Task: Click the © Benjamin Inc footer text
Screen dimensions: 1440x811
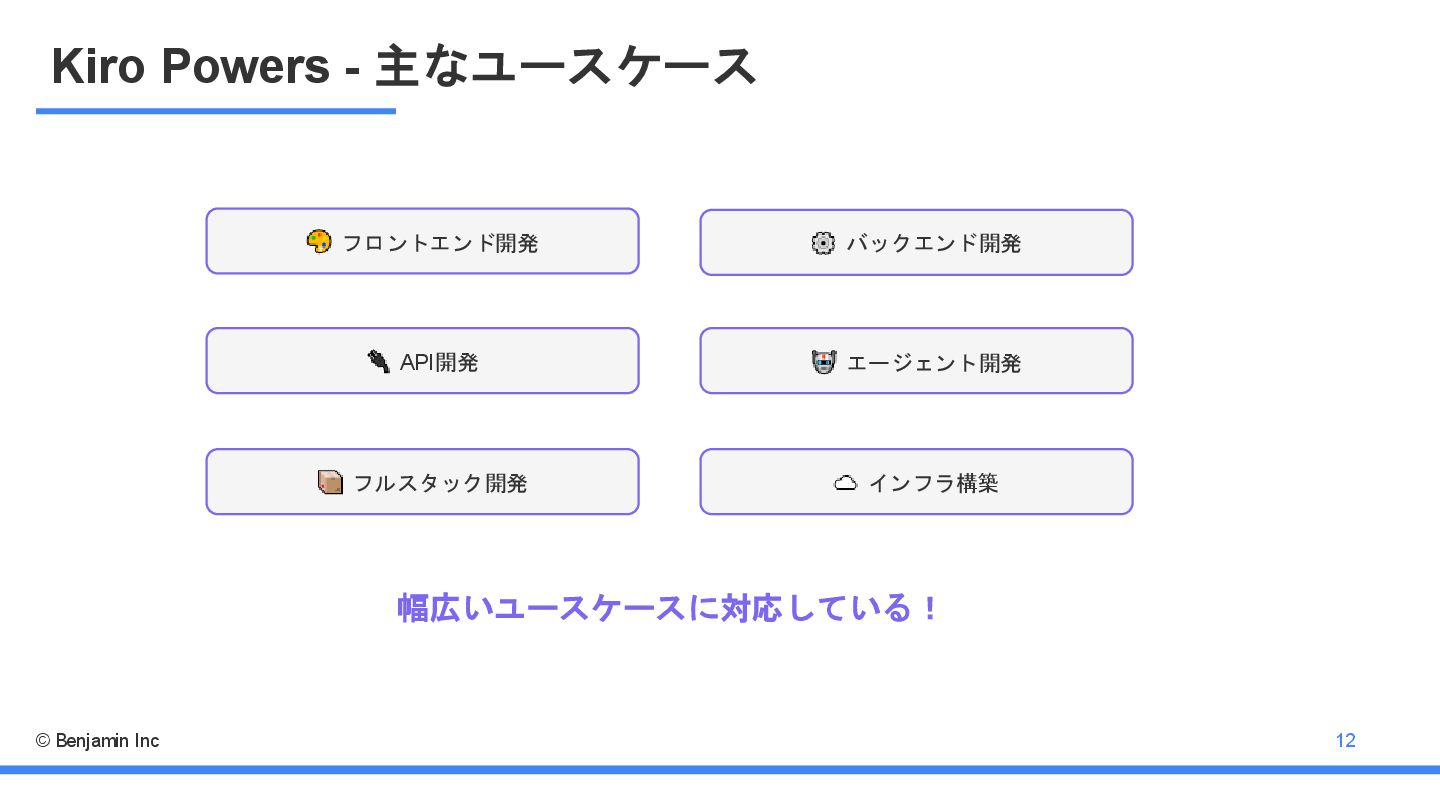Action: click(98, 741)
